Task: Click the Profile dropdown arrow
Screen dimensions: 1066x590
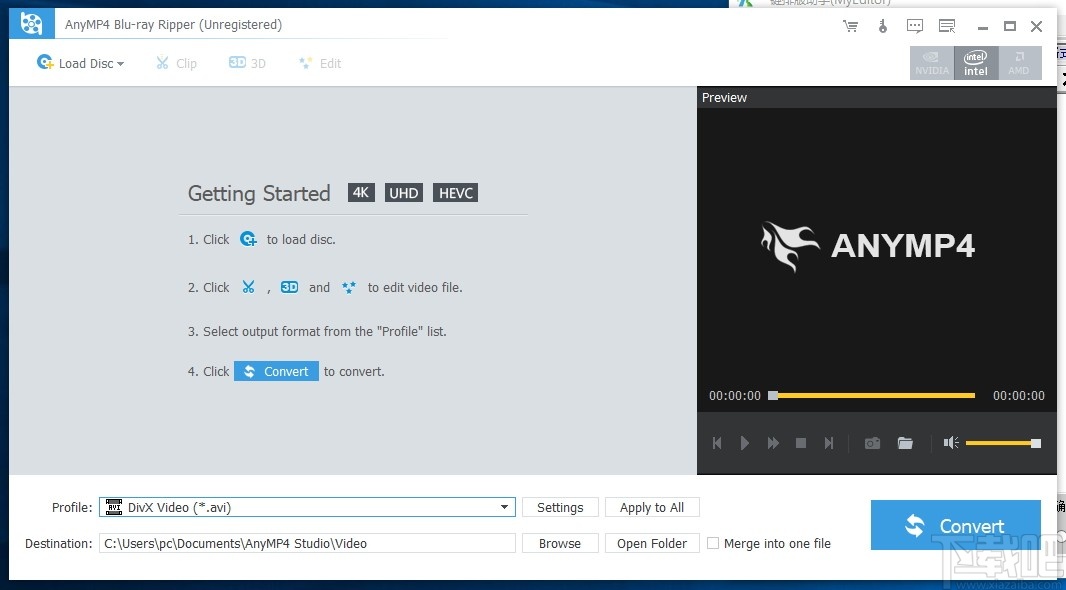Action: [x=504, y=507]
